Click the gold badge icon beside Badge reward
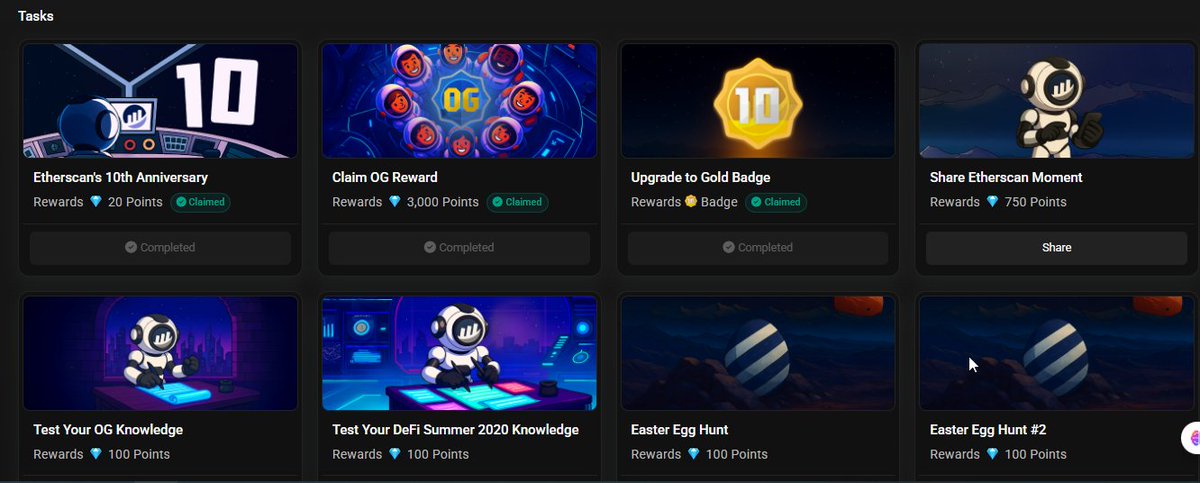The width and height of the screenshot is (1200, 483). coord(691,202)
